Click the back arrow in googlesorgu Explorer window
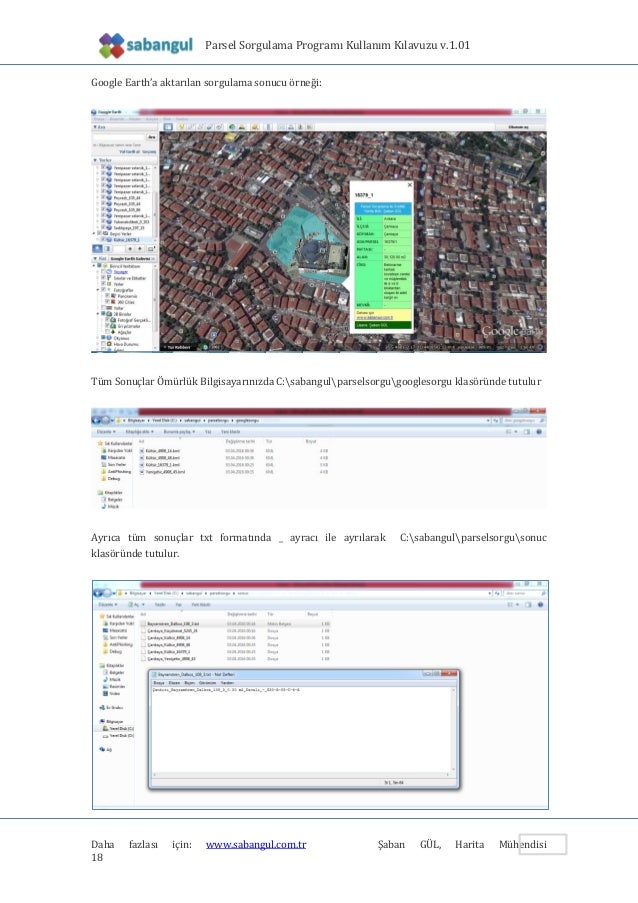Screen dimensions: 638x903 [96, 420]
